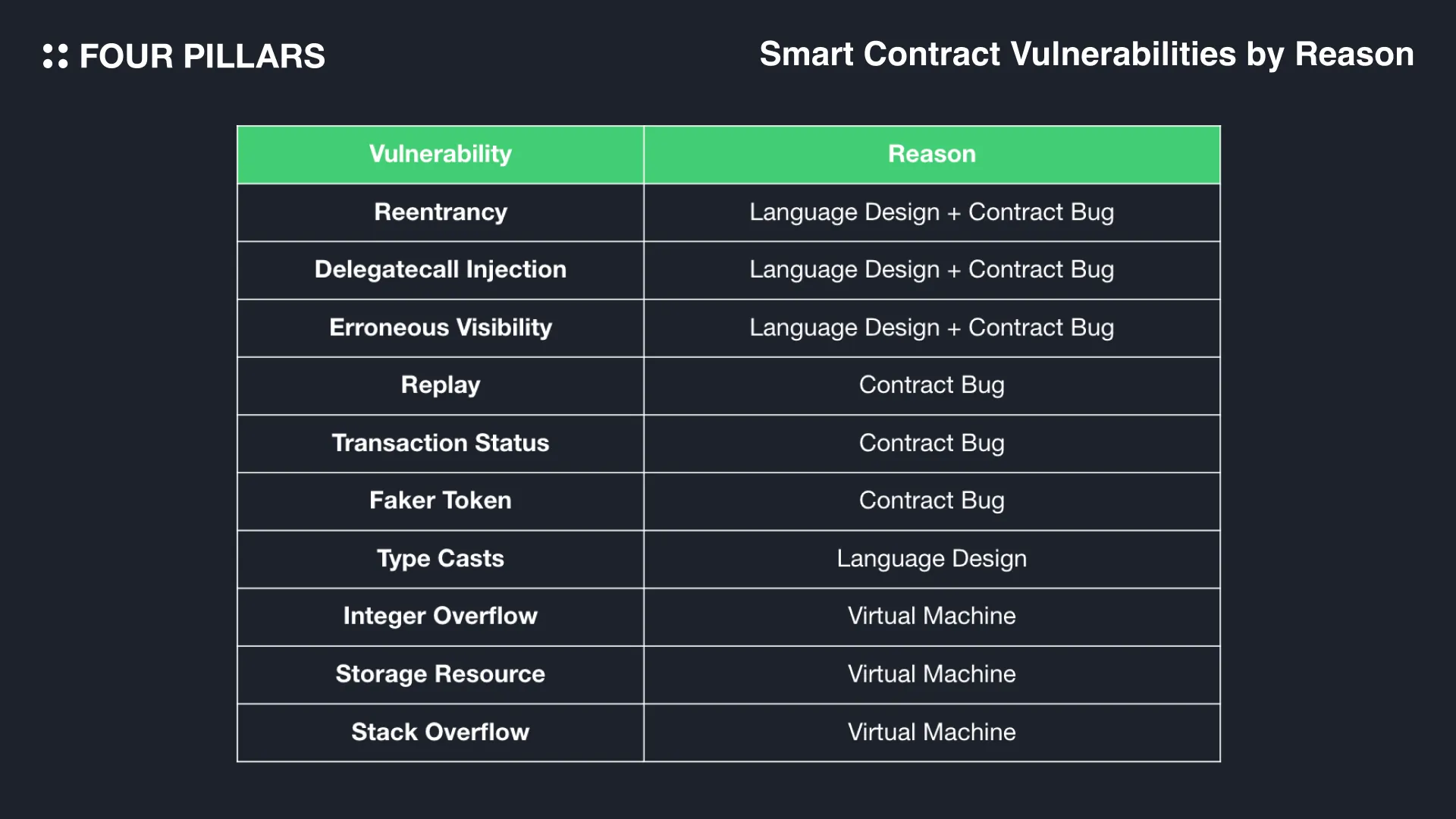Screen dimensions: 1456x819
Task: Click the Vulnerability column header
Action: click(x=441, y=155)
